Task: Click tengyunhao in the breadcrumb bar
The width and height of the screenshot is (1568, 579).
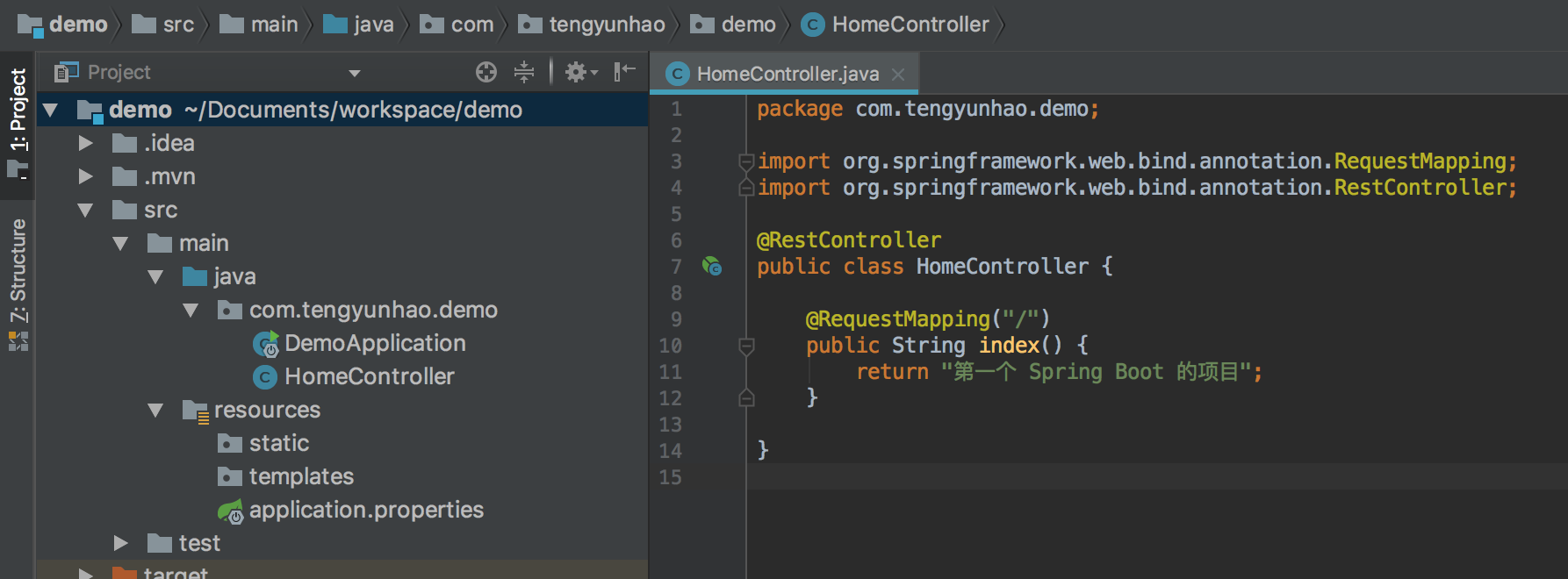Action: (x=606, y=25)
